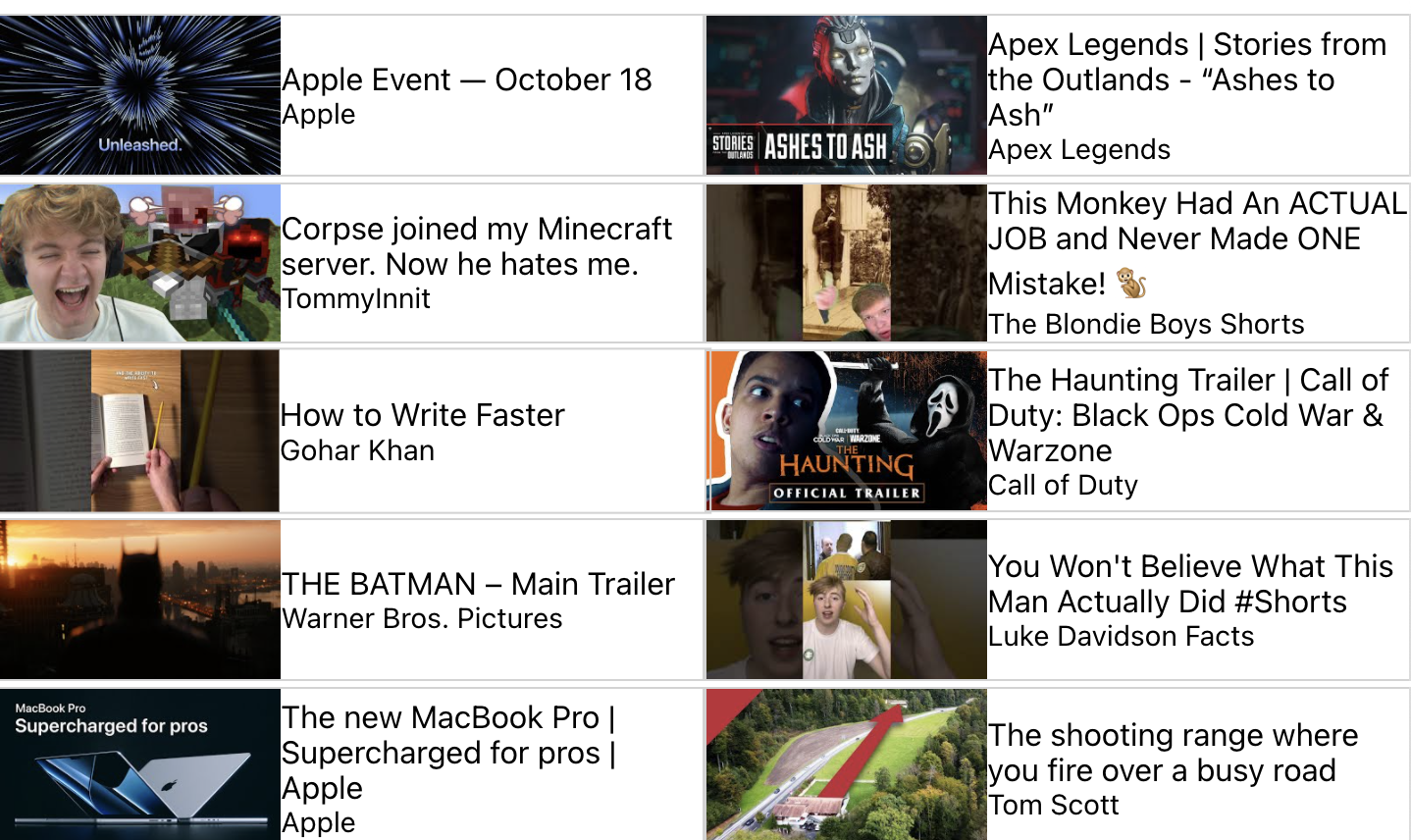The height and width of the screenshot is (840, 1411).
Task: Select the Luke Davidson shorts thumbnail
Action: click(x=847, y=600)
